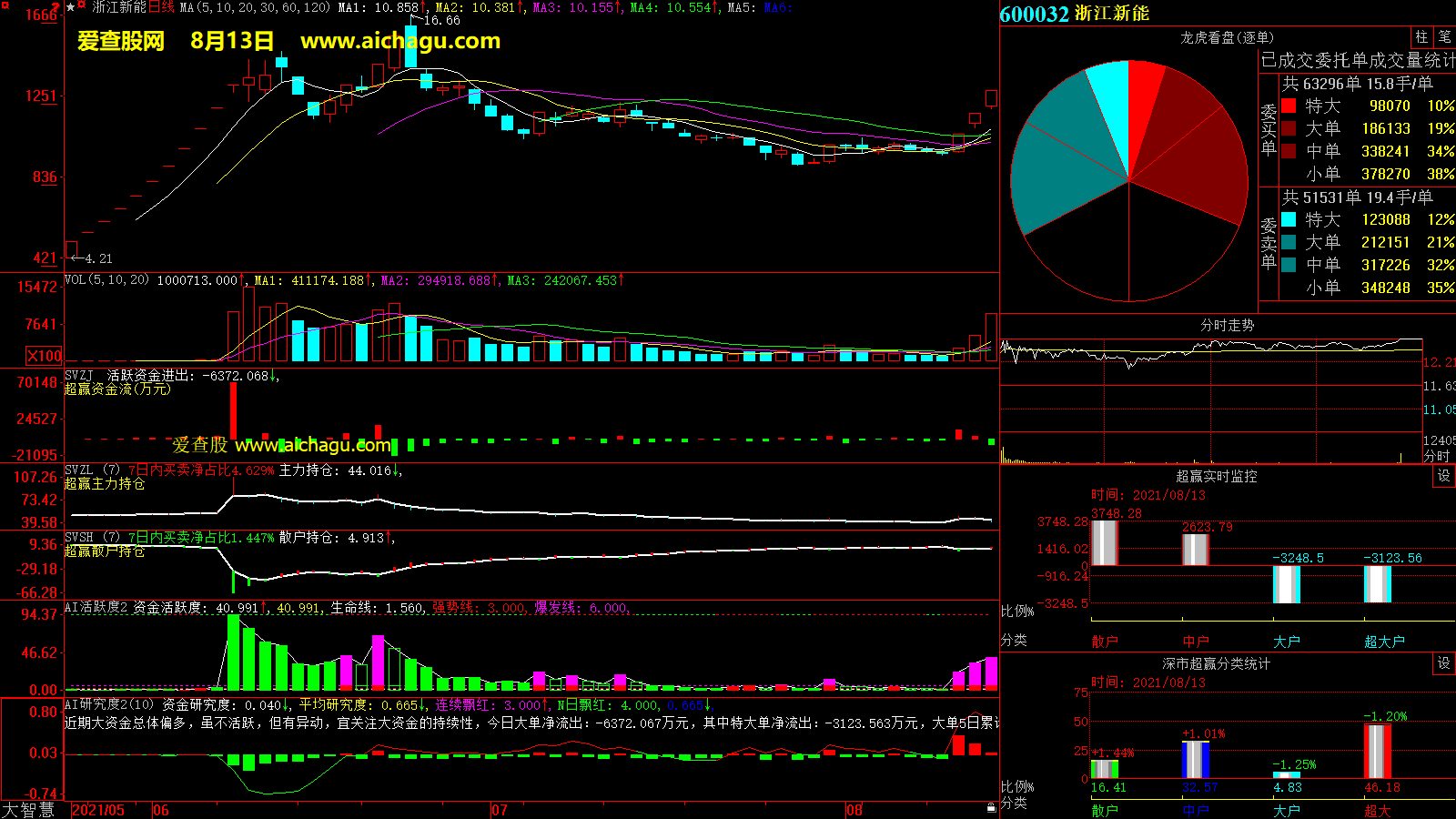Click the 日线 period label in chart header
1456x819 pixels.
point(161,7)
